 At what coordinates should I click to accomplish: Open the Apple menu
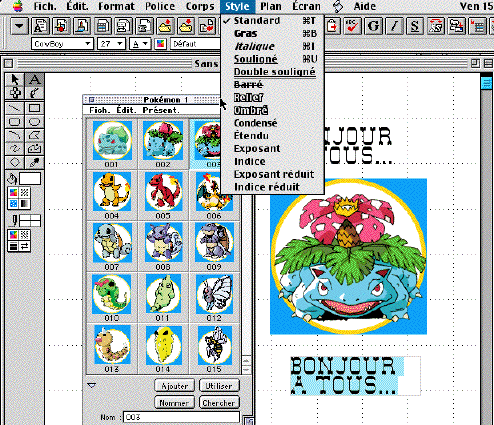17,6
